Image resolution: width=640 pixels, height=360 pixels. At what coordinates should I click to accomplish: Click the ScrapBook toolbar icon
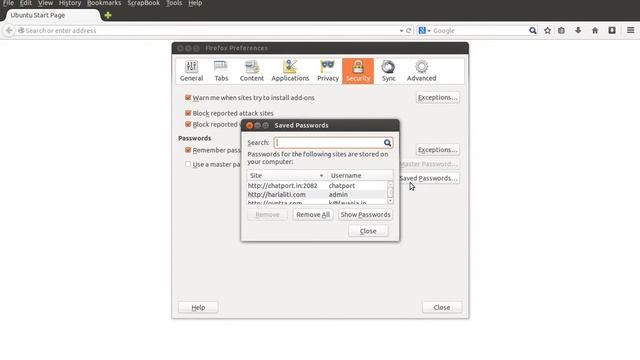(612, 31)
